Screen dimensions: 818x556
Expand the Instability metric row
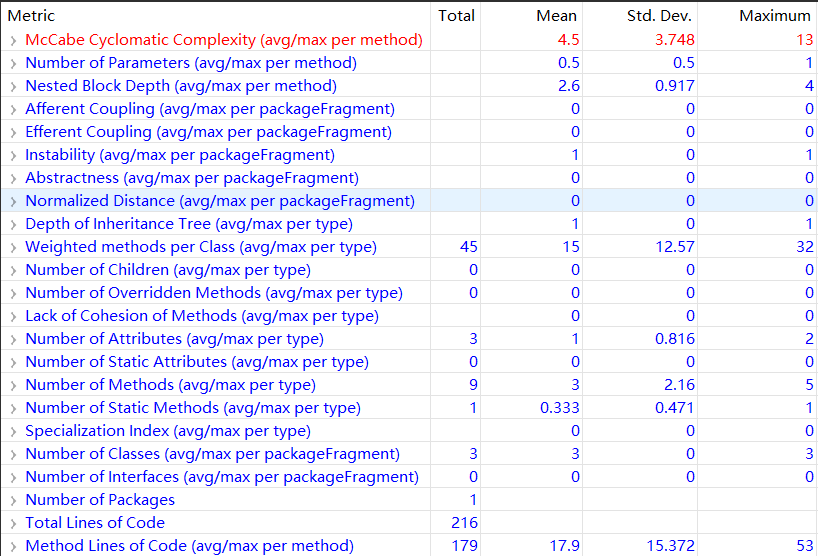pyautogui.click(x=13, y=155)
